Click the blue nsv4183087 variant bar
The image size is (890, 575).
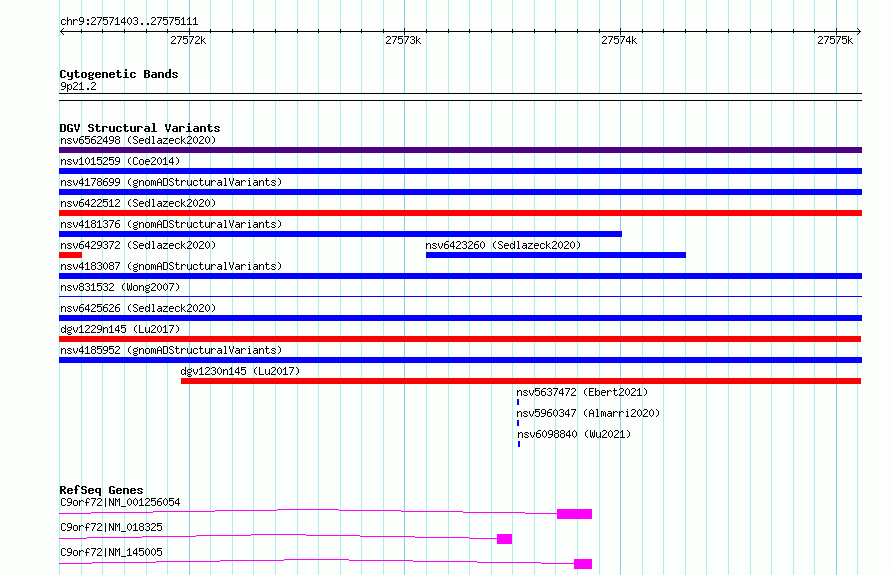[x=460, y=276]
